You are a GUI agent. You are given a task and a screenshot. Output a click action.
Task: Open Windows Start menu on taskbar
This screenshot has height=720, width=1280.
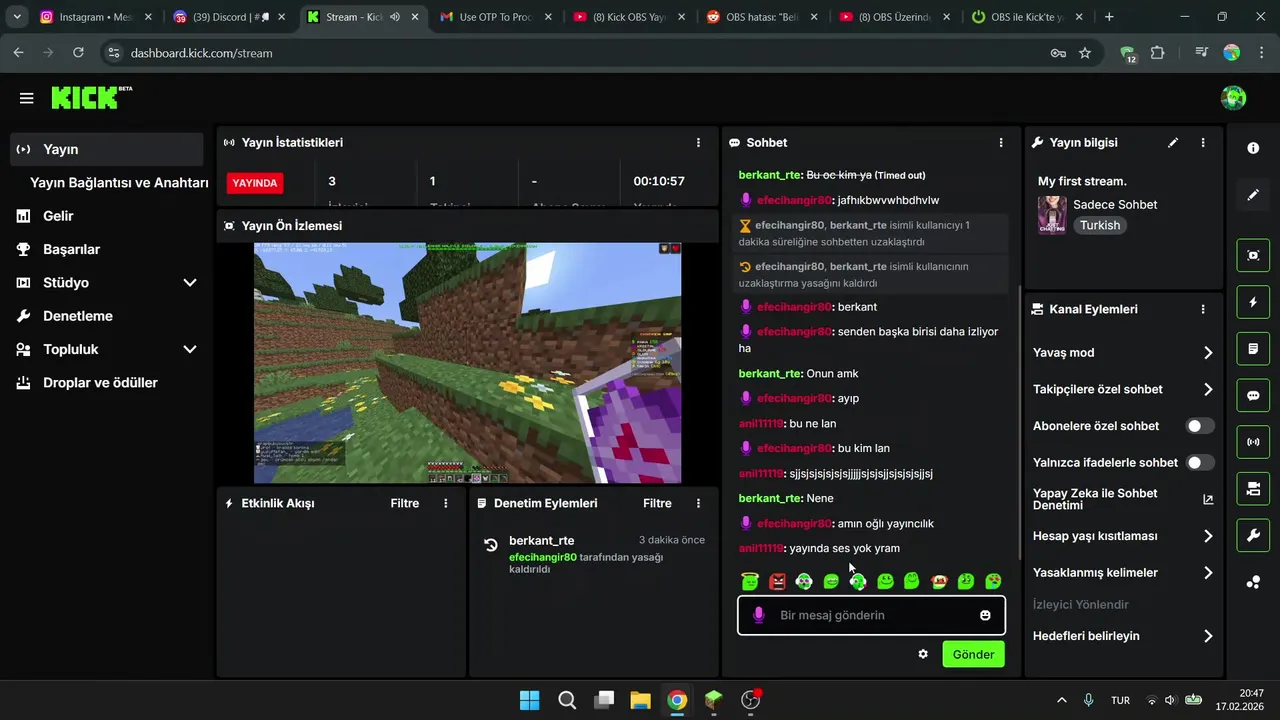coord(529,700)
